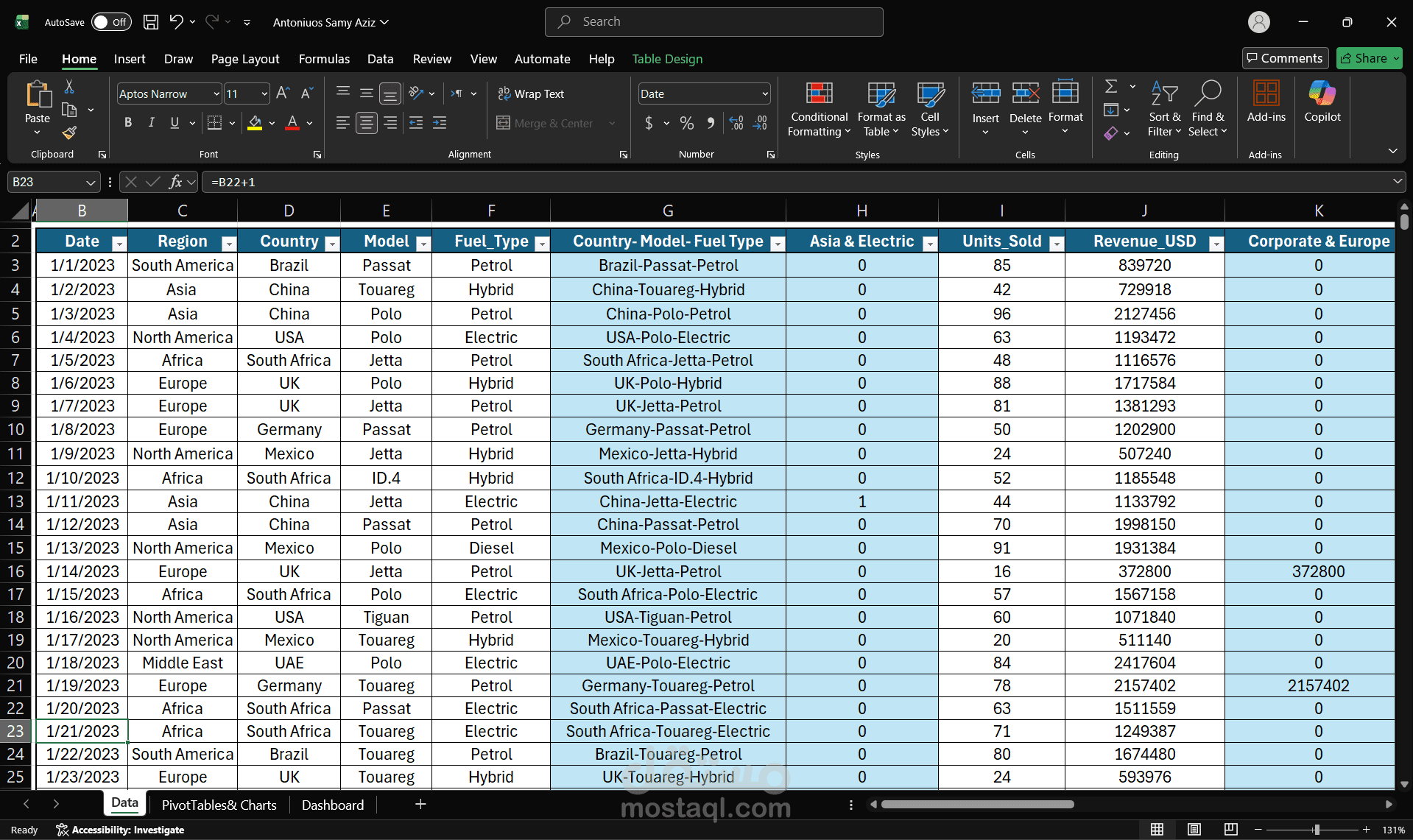Click the Search box in title bar

pos(713,22)
